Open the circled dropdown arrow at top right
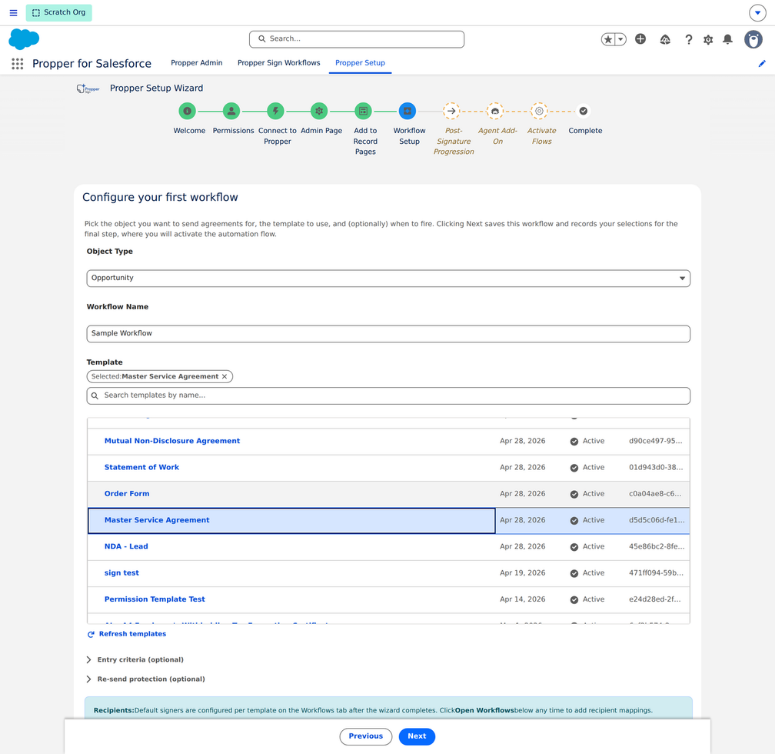This screenshot has width=776, height=754. (x=757, y=13)
